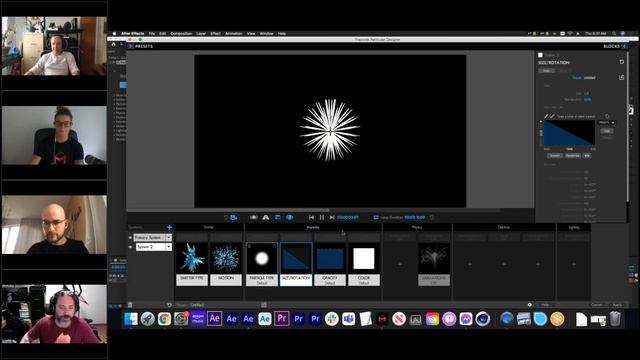
Task: Select the Opacity block
Action: [x=330, y=264]
